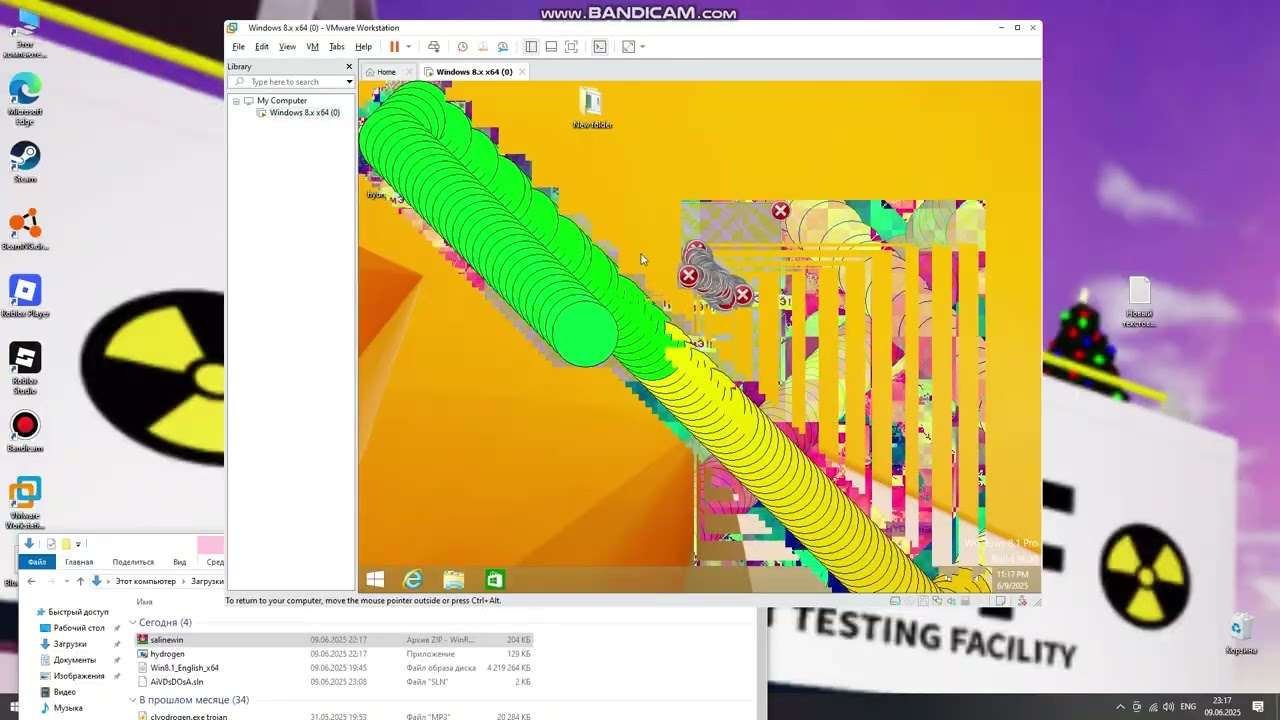Screen dimensions: 1280x720
Task: Launch Internet Explorer from guest taskbar
Action: click(x=413, y=580)
